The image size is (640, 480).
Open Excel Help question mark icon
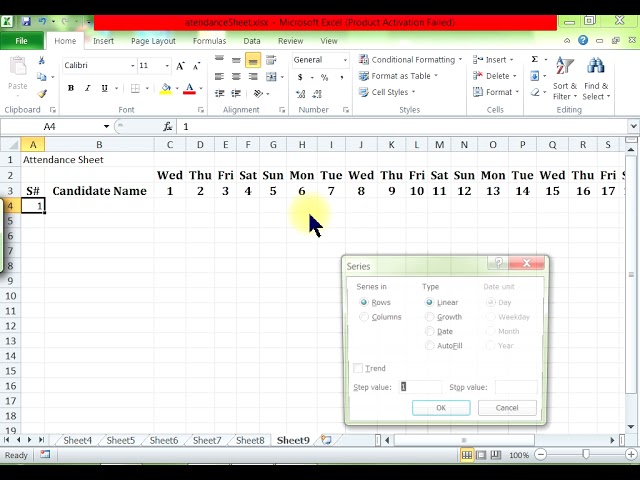point(583,40)
